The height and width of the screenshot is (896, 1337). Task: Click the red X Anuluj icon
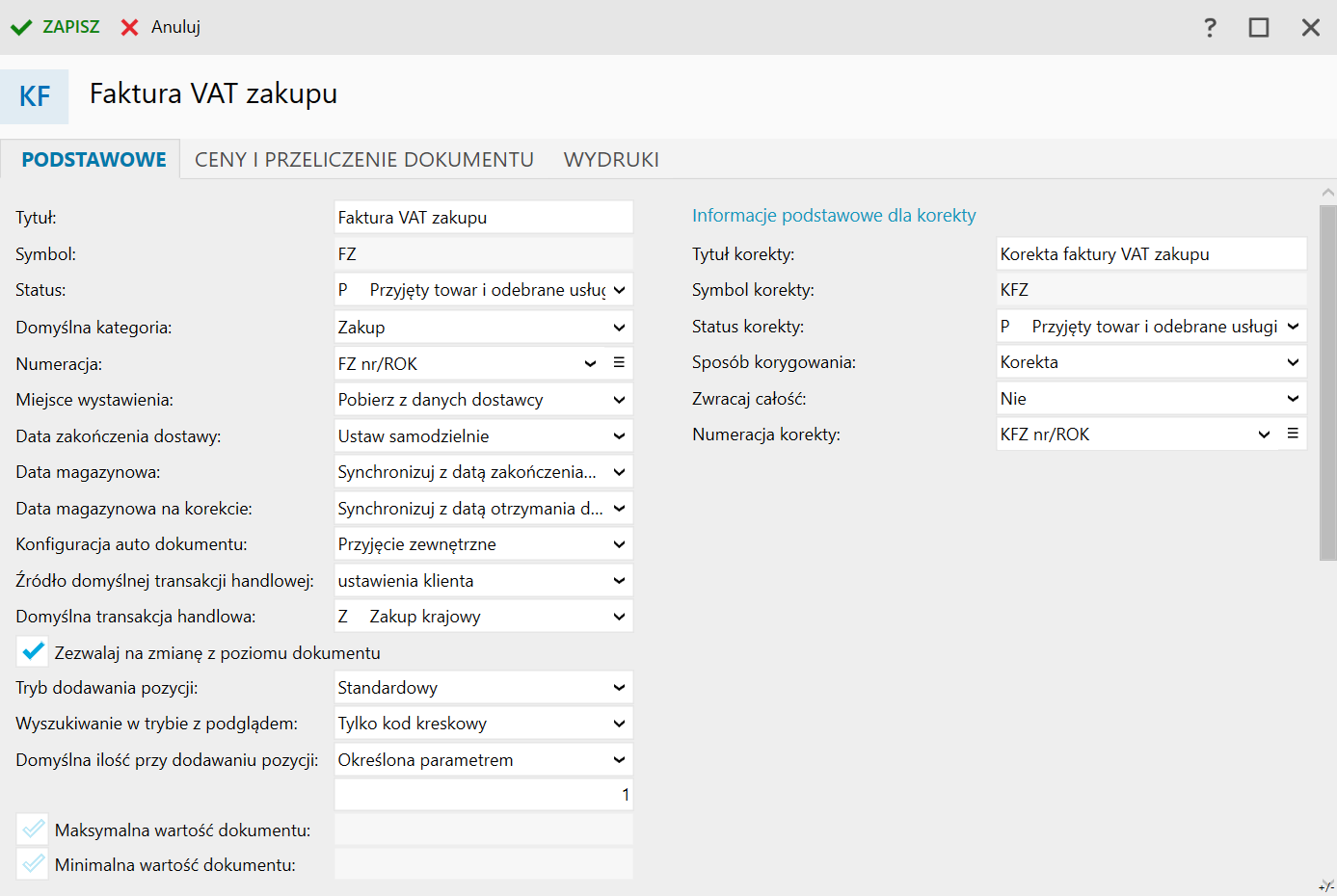129,27
